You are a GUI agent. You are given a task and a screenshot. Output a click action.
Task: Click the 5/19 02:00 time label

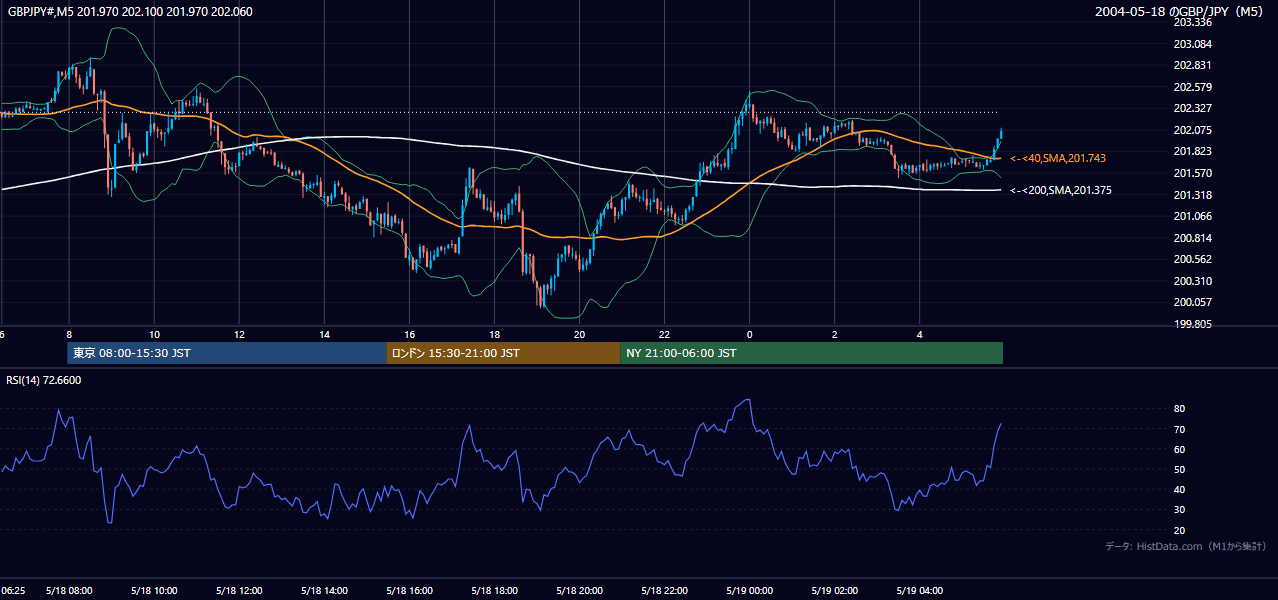coord(834,591)
